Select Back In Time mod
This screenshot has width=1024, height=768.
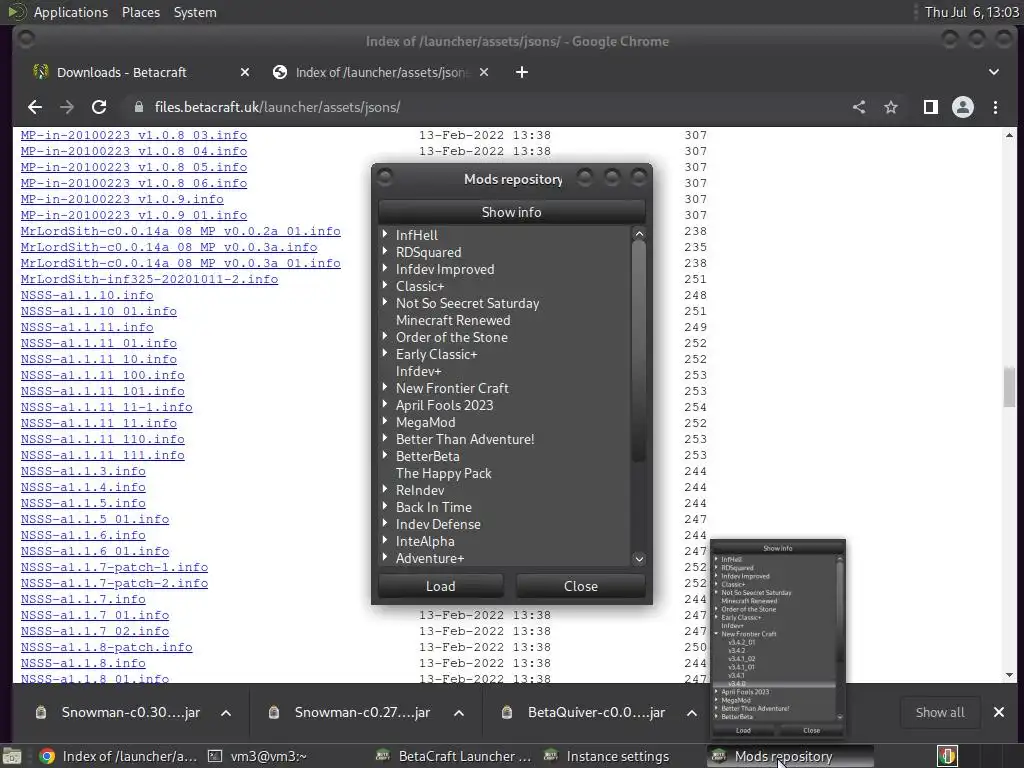click(434, 507)
